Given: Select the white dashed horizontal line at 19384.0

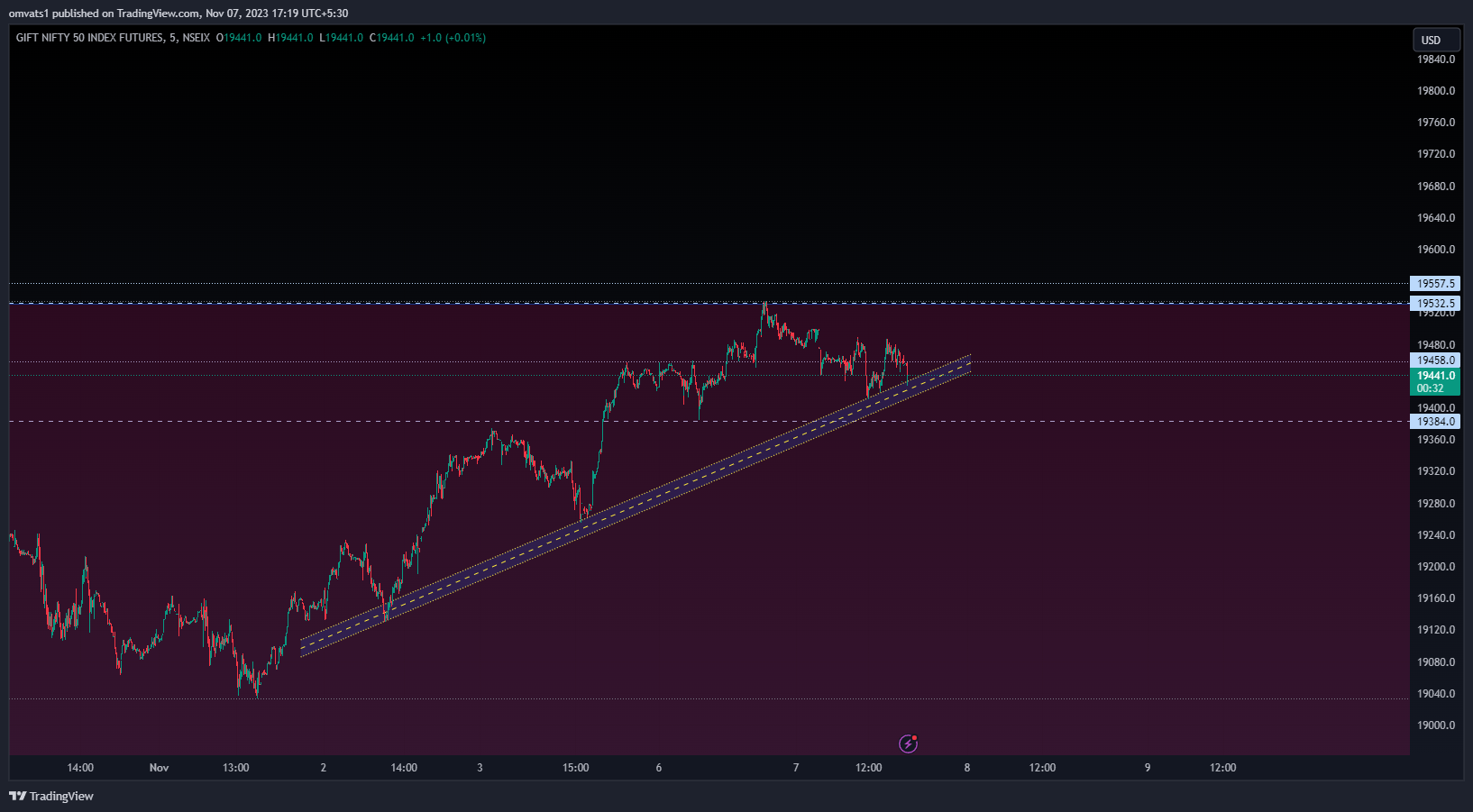Looking at the screenshot, I should pos(709,421).
